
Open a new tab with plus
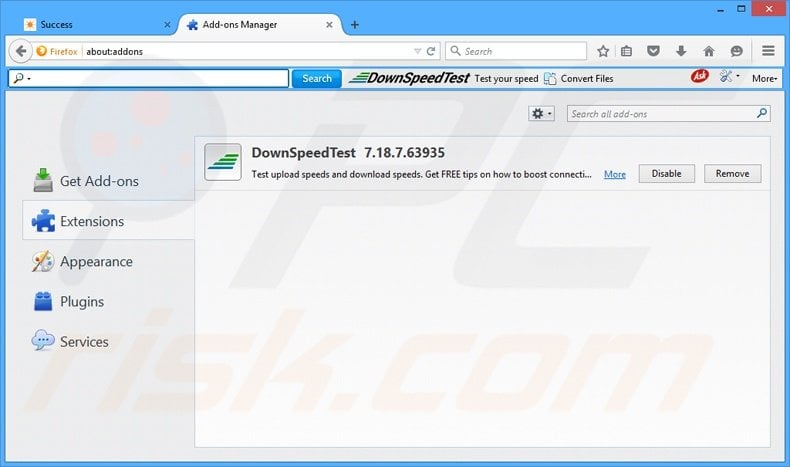pyautogui.click(x=355, y=24)
